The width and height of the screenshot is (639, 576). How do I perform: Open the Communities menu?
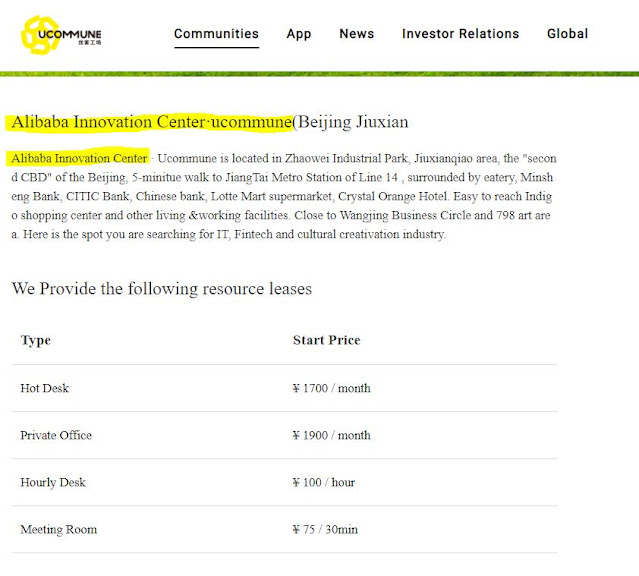[x=216, y=33]
